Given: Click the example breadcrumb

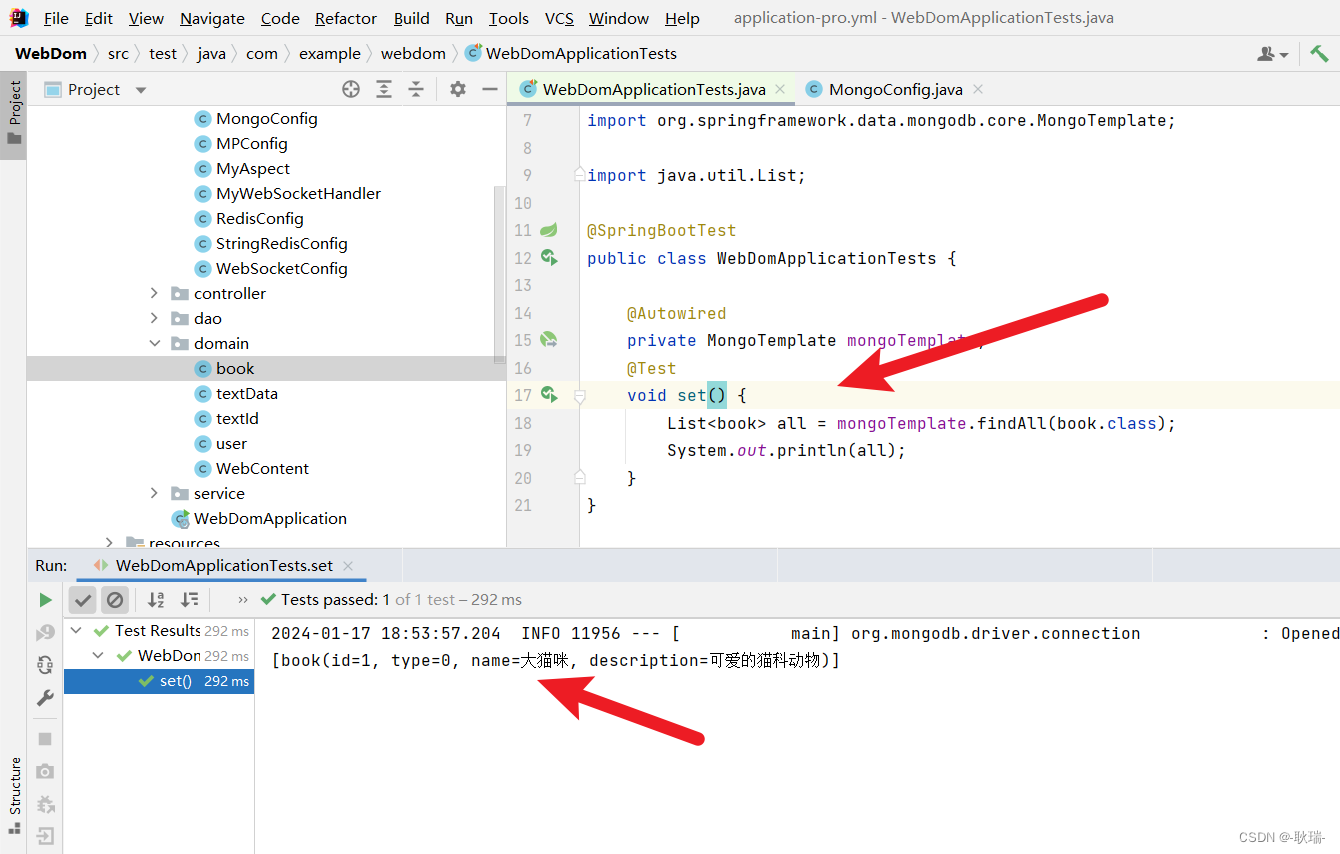Looking at the screenshot, I should tap(329, 53).
